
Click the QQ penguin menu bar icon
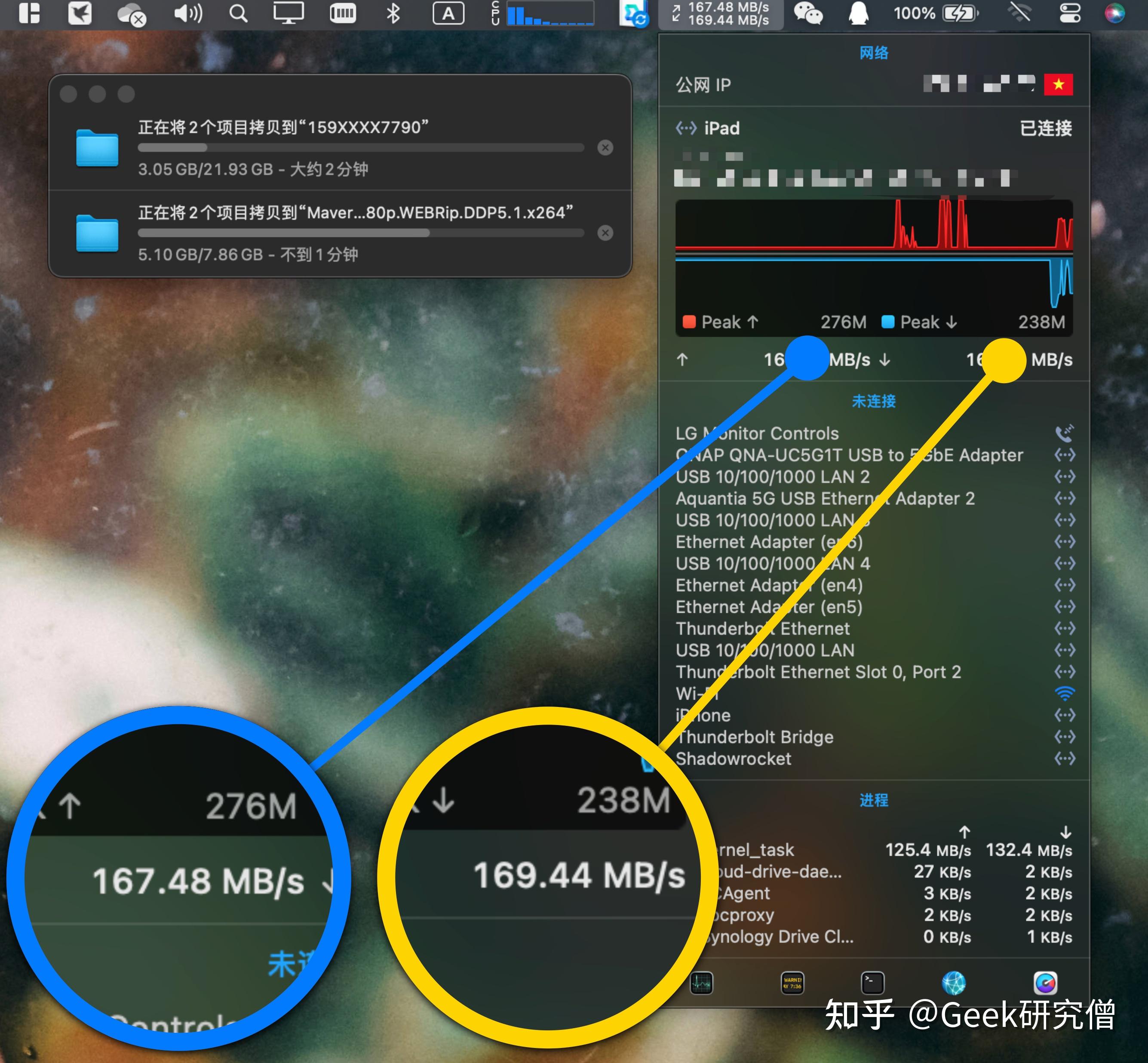[858, 13]
